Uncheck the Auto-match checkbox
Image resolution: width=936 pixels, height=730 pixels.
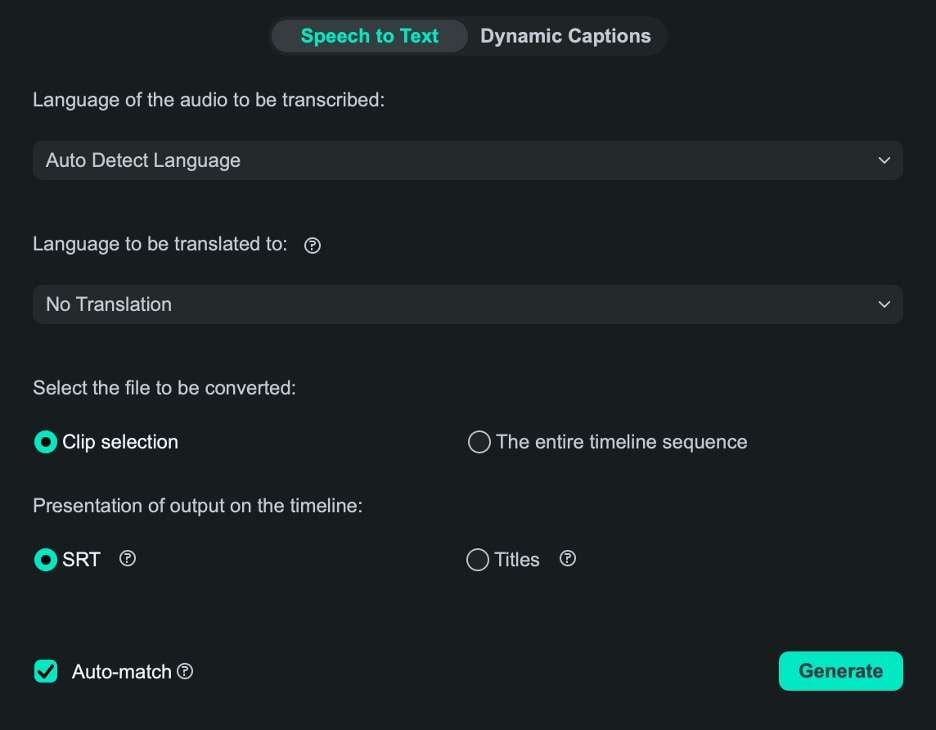[x=46, y=671]
